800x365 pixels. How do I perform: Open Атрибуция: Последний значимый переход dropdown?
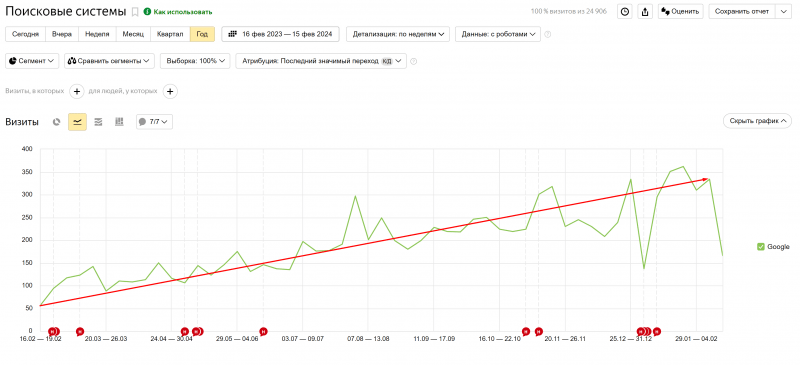[321, 61]
